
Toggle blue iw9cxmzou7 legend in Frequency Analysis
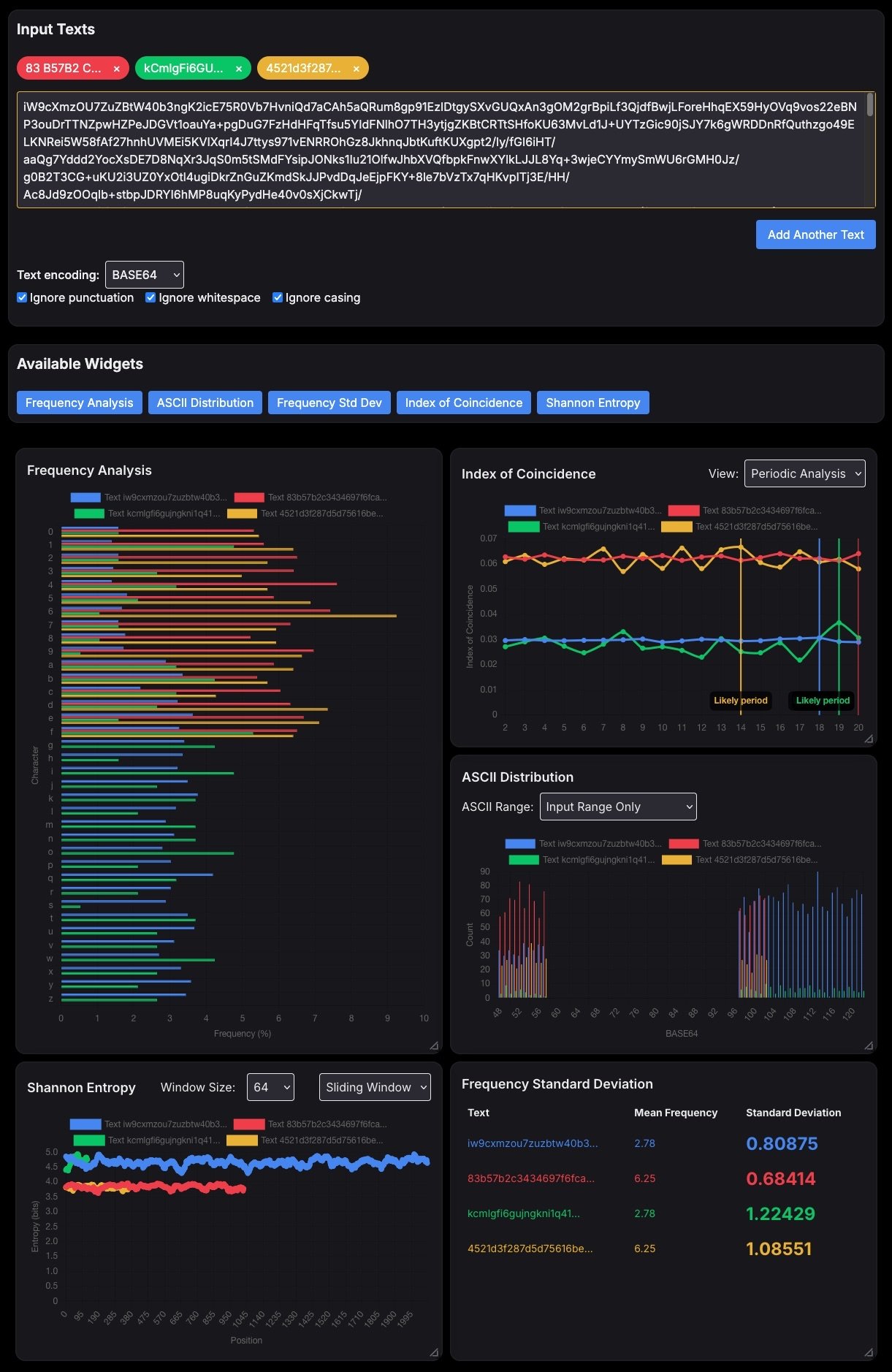[x=148, y=498]
